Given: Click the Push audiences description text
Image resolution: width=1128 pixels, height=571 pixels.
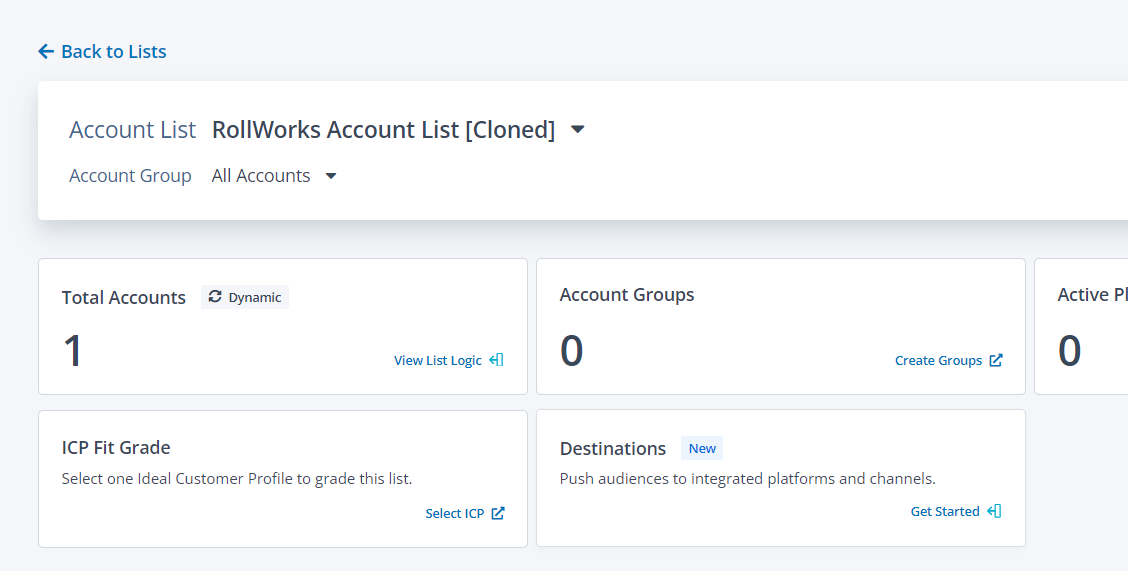Looking at the screenshot, I should click(747, 478).
